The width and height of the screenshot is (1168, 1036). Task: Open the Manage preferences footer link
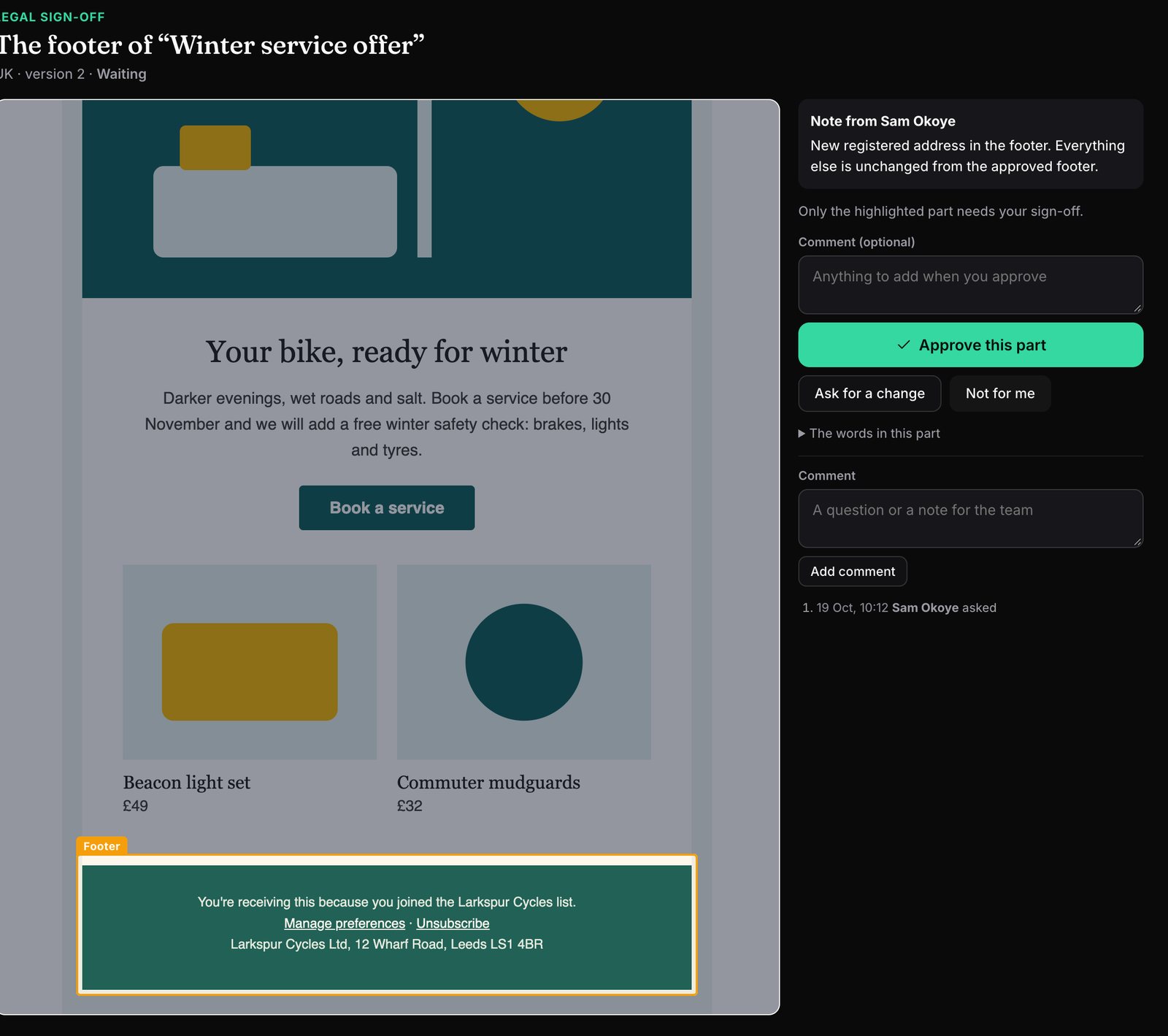[345, 923]
